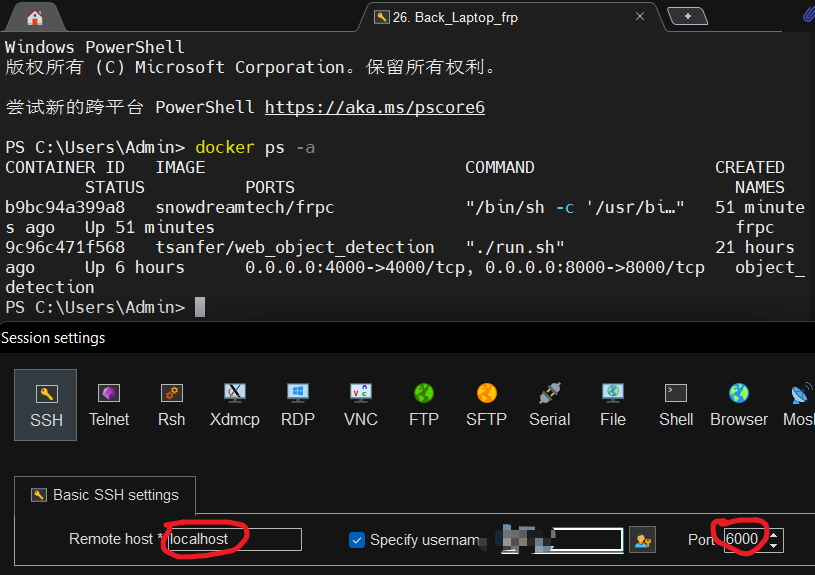This screenshot has height=575, width=815.
Task: Select the SSH session type
Action: pyautogui.click(x=46, y=405)
